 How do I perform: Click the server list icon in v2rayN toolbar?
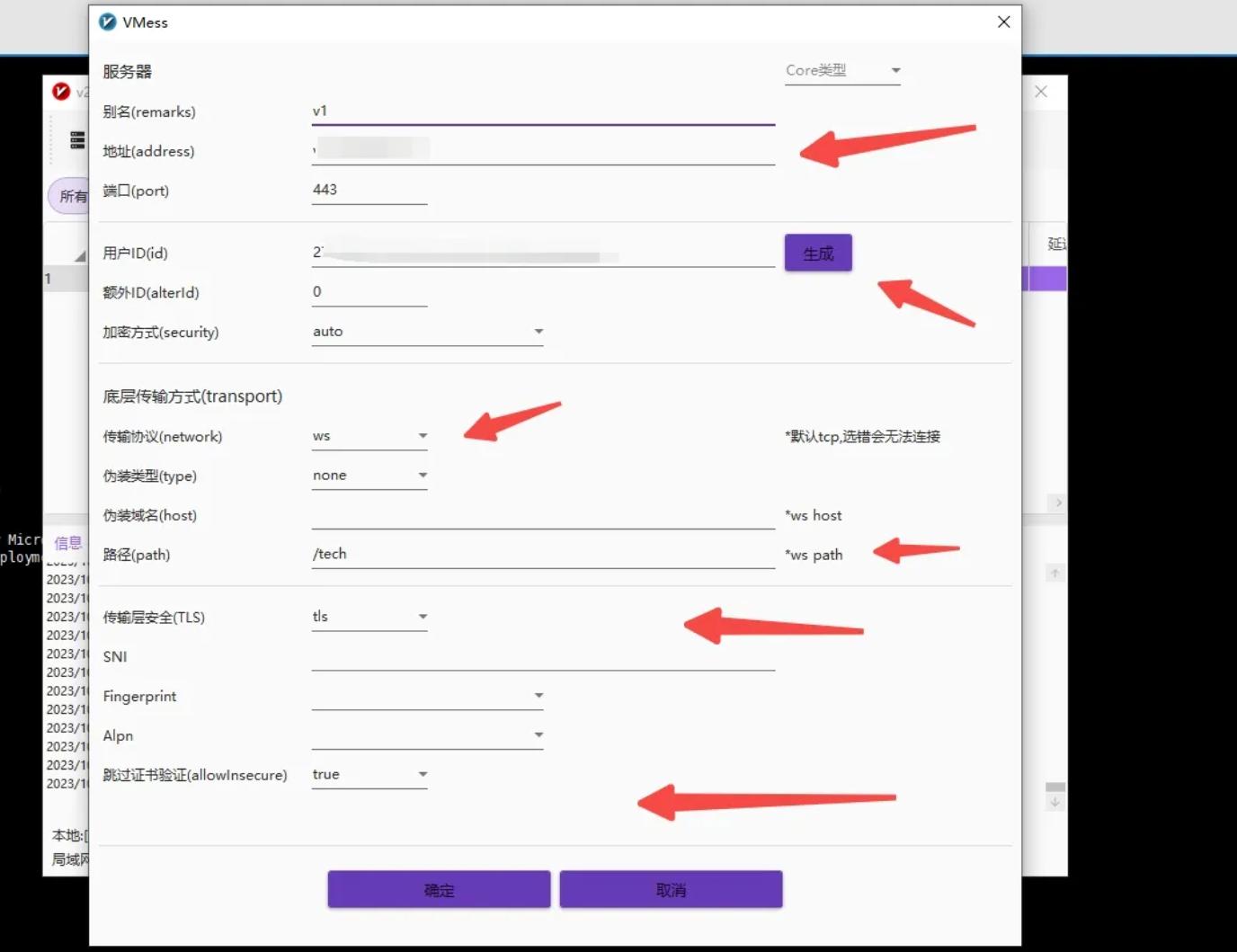[77, 140]
